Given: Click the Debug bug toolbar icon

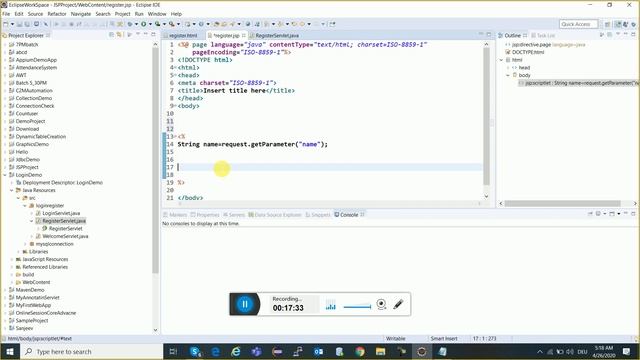Looking at the screenshot, I should (x=130, y=24).
